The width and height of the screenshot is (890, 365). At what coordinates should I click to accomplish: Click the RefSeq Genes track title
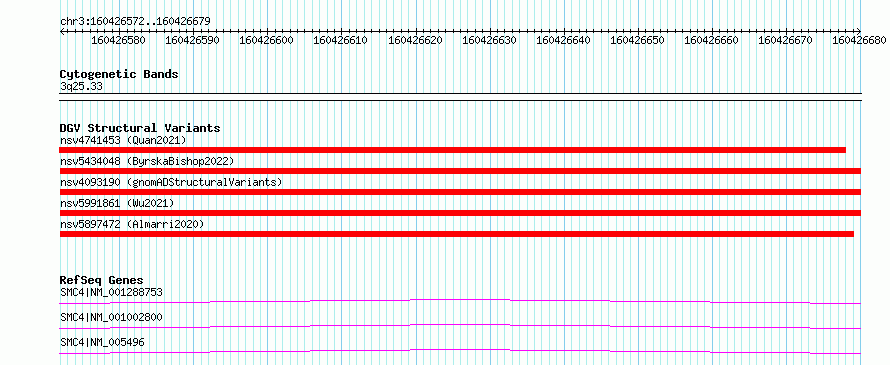click(x=102, y=280)
